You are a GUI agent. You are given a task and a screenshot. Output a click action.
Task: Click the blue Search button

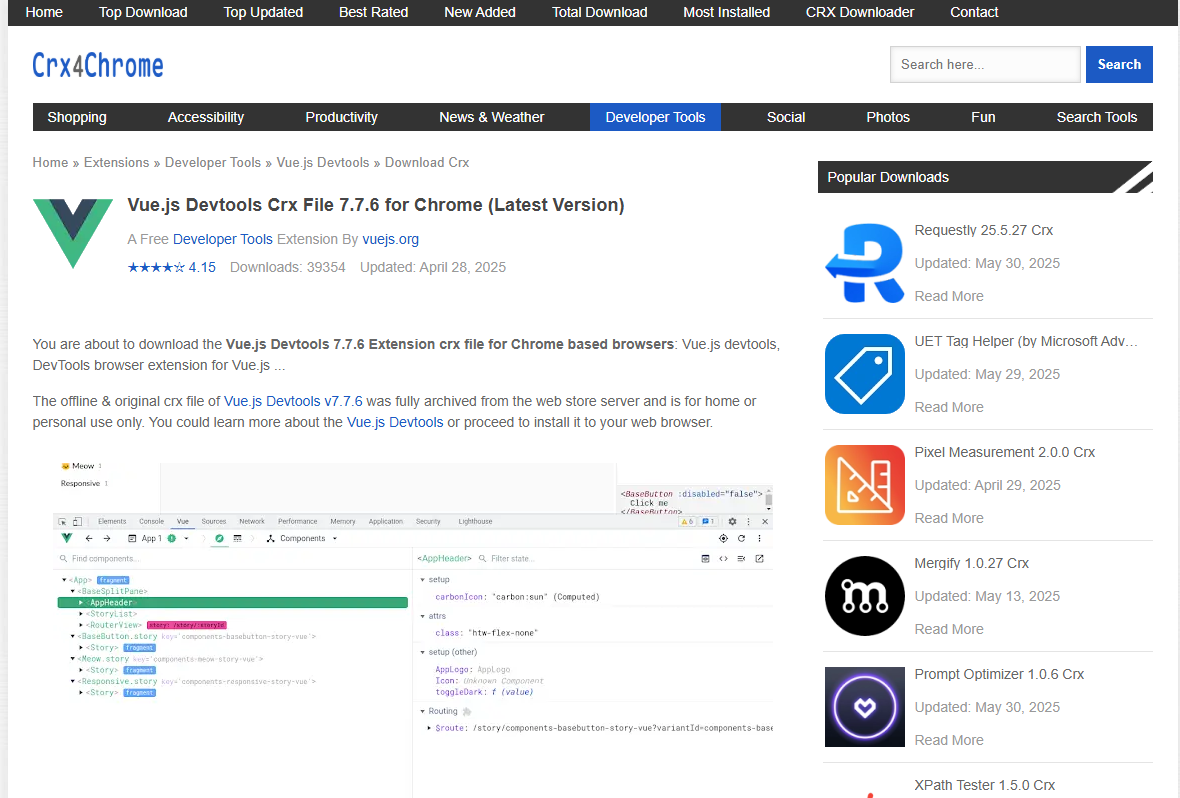pyautogui.click(x=1119, y=64)
